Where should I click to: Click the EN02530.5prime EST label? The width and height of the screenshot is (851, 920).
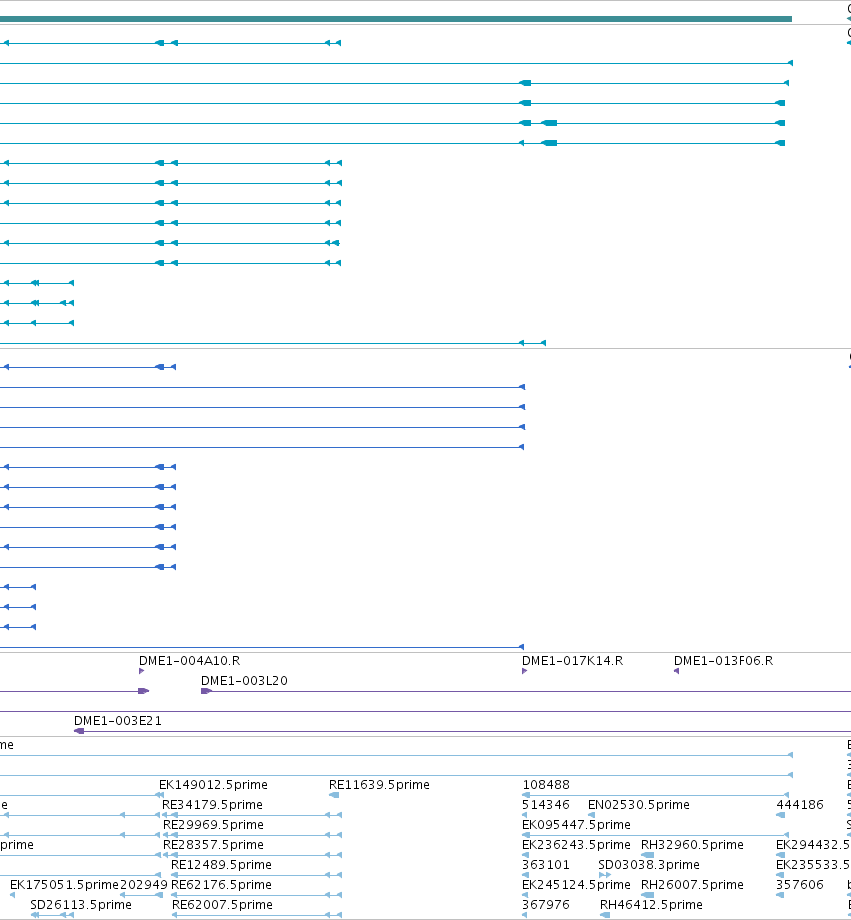tap(639, 804)
